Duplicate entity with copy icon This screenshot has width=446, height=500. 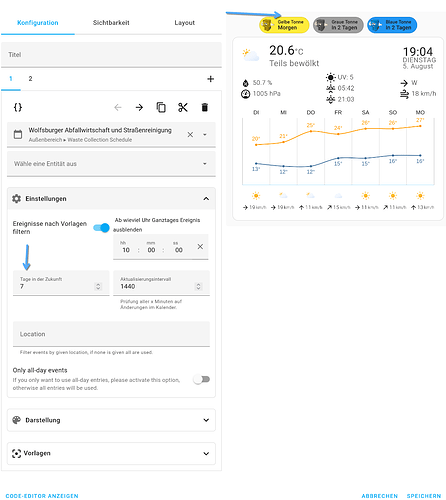pyautogui.click(x=161, y=107)
